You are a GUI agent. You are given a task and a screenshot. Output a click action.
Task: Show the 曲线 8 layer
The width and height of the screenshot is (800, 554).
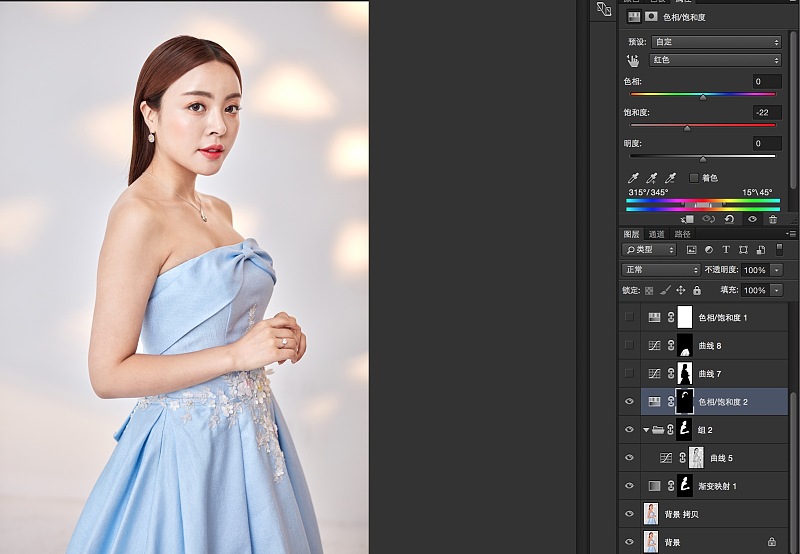(x=629, y=345)
